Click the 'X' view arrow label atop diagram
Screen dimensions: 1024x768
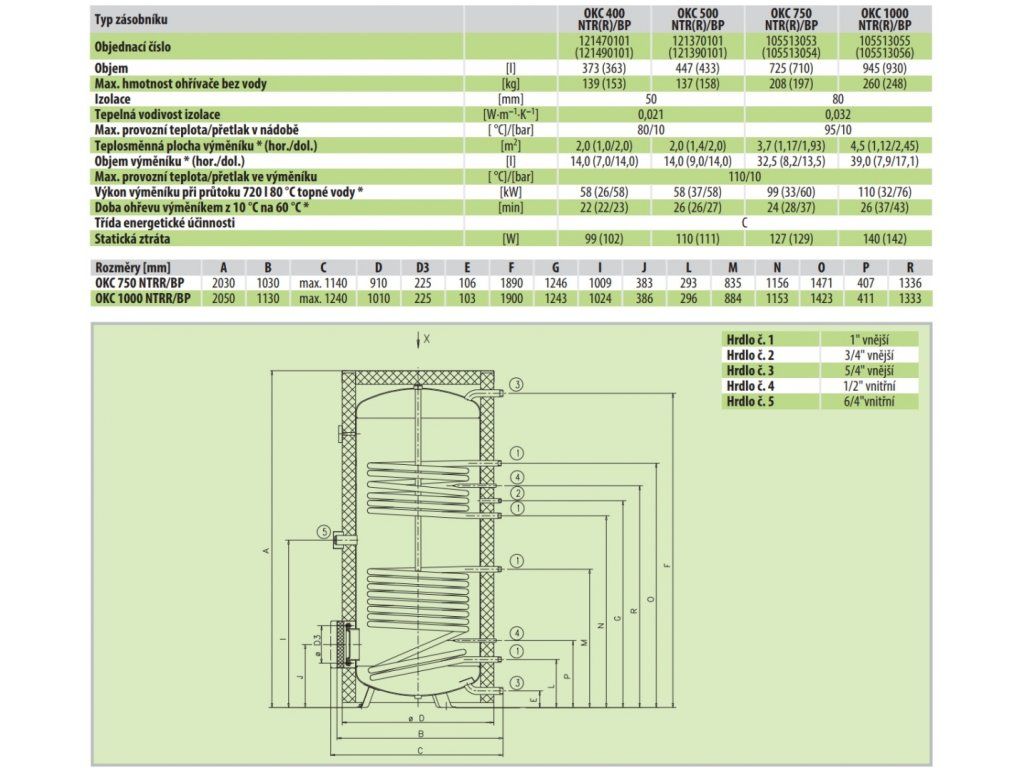click(x=427, y=339)
